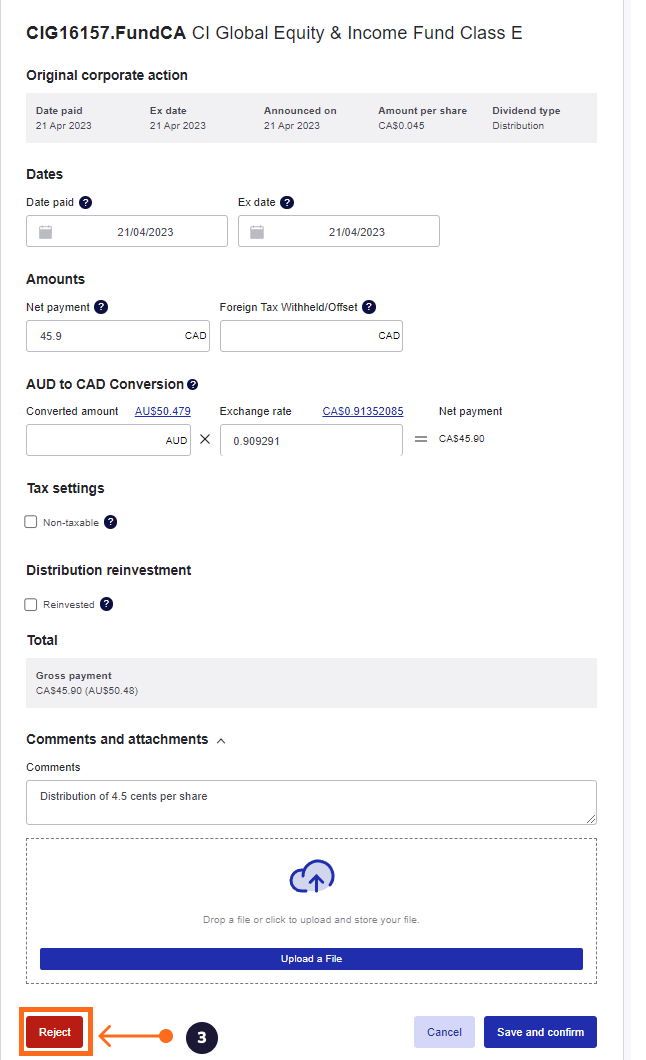Tick the Non-taxable checkbox
646x1060 pixels.
30,522
